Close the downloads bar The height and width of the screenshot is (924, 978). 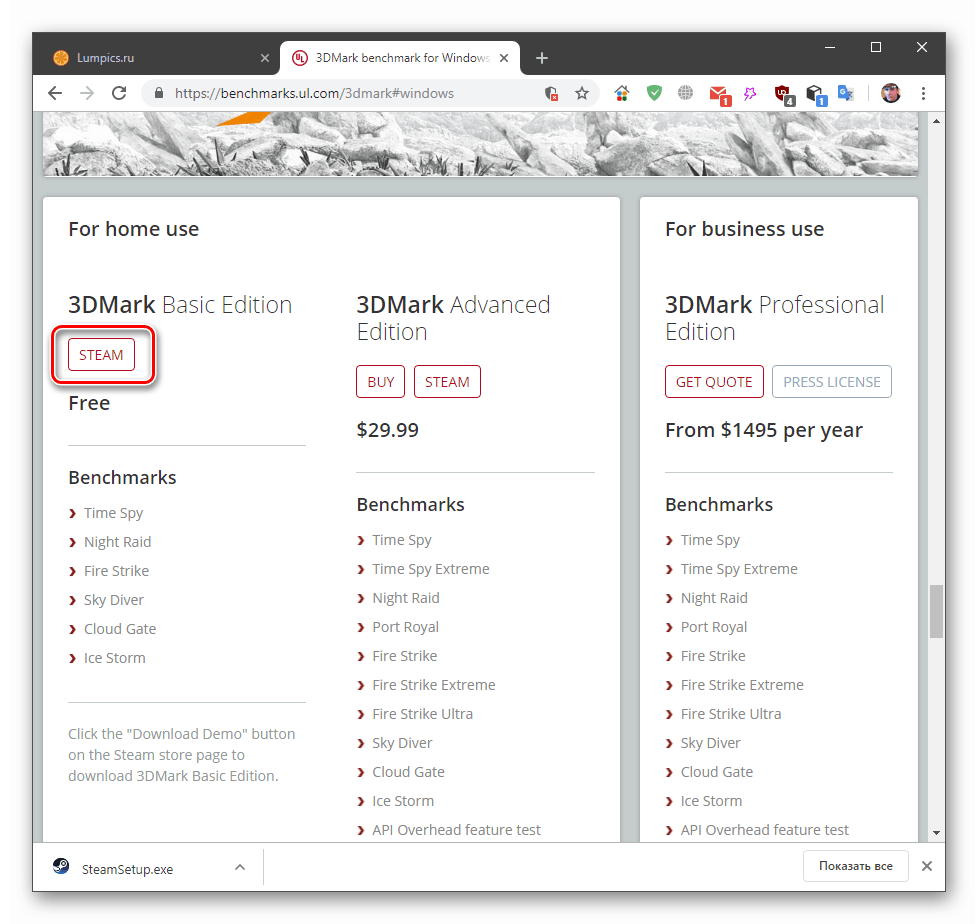tap(927, 866)
